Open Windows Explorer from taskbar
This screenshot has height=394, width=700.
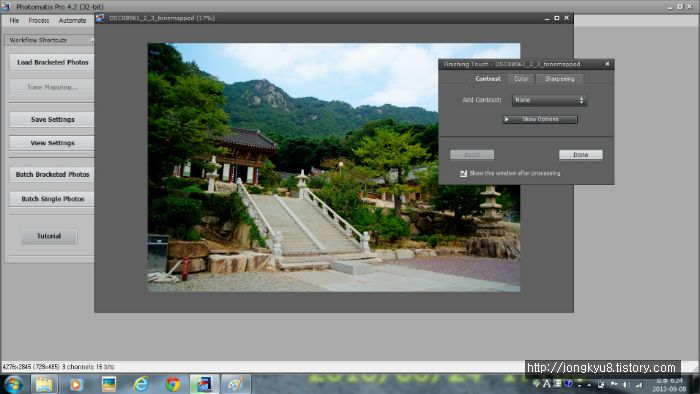44,384
